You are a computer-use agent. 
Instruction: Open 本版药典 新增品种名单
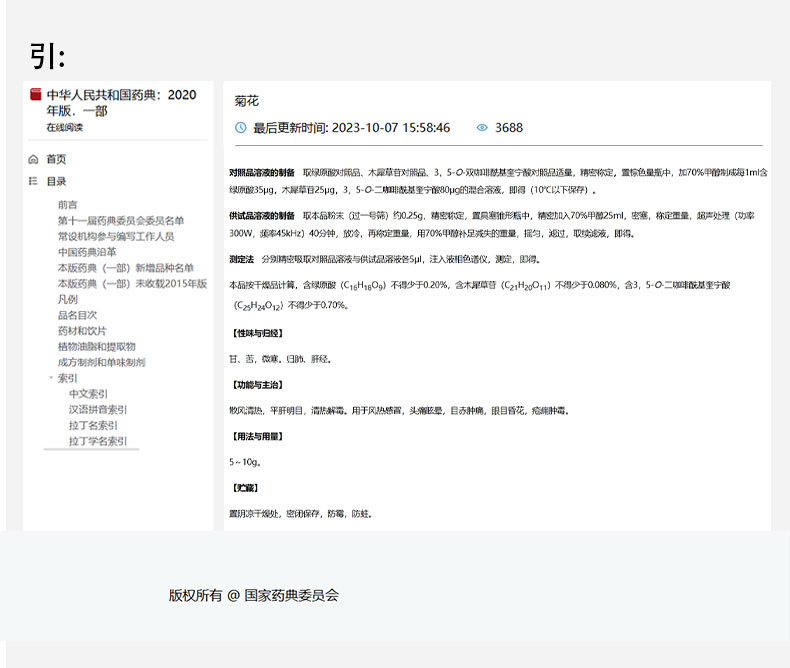pos(125,268)
